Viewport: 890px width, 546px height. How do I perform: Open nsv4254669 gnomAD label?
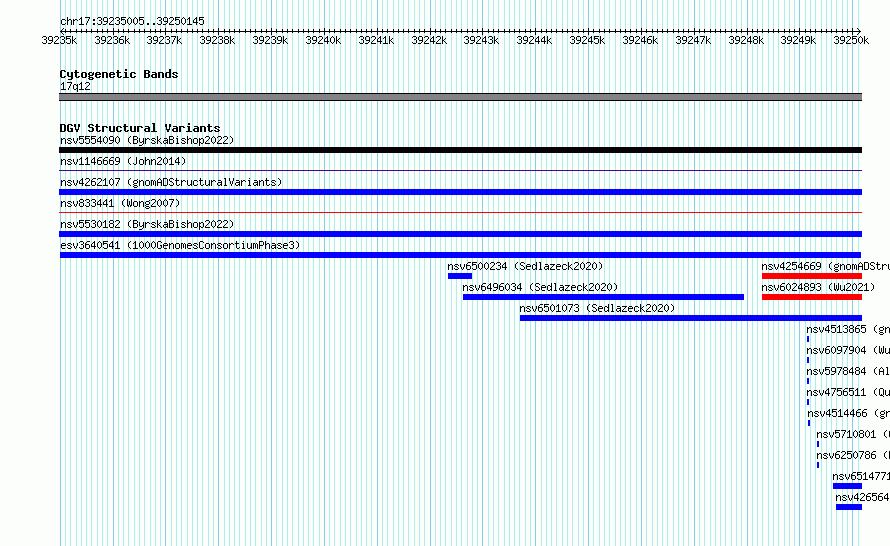pyautogui.click(x=825, y=266)
